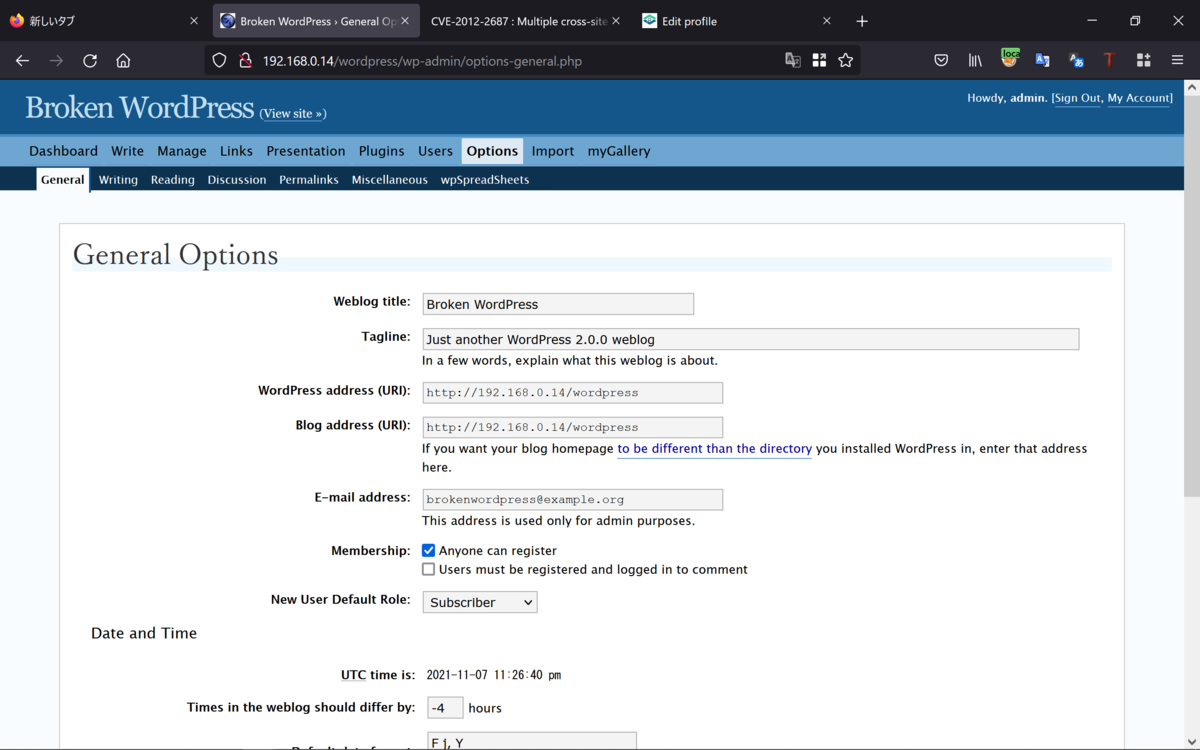The image size is (1200, 750).
Task: Close the Edit profile tab
Action: pos(827,21)
